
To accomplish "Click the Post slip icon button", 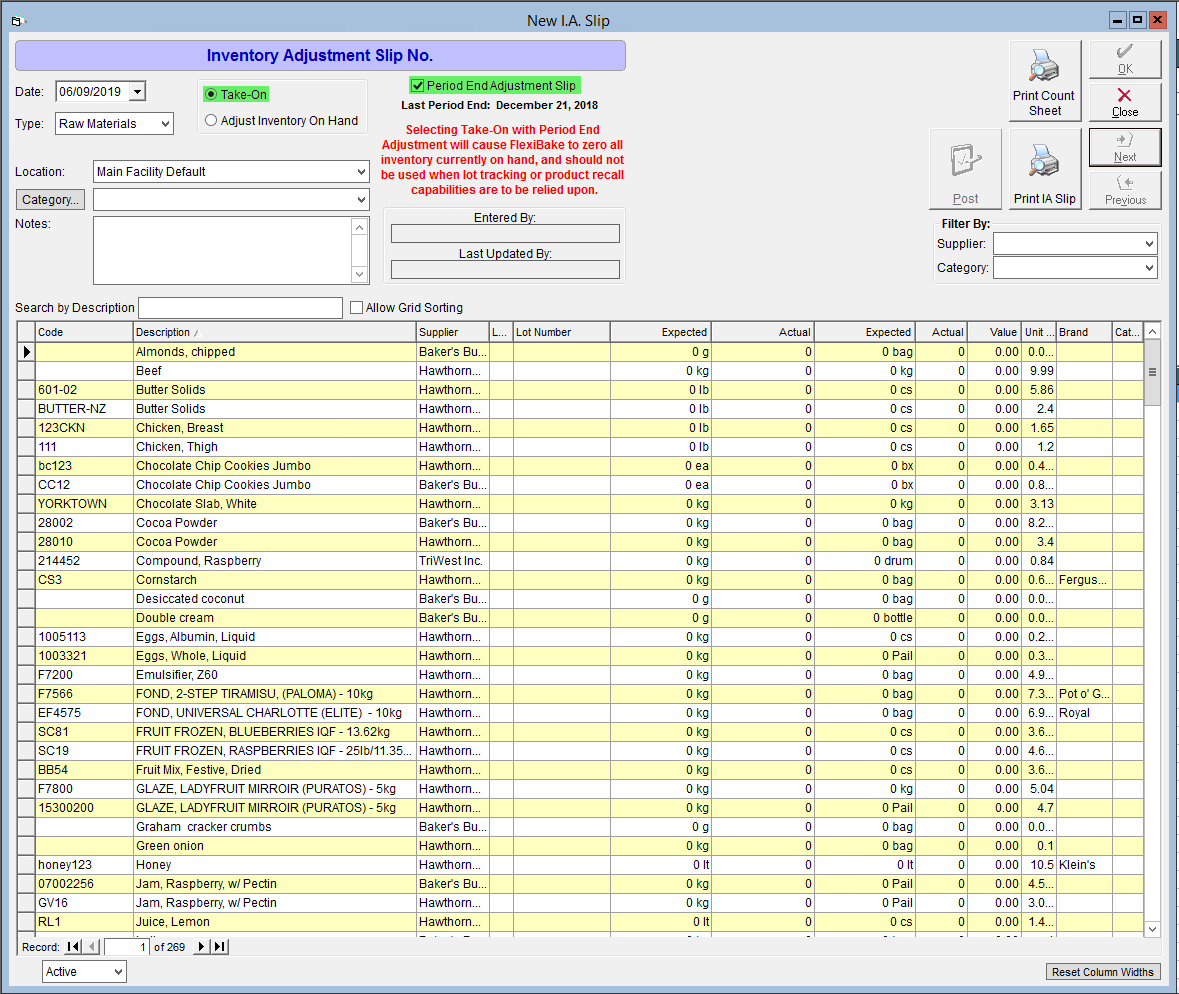I will coord(965,169).
